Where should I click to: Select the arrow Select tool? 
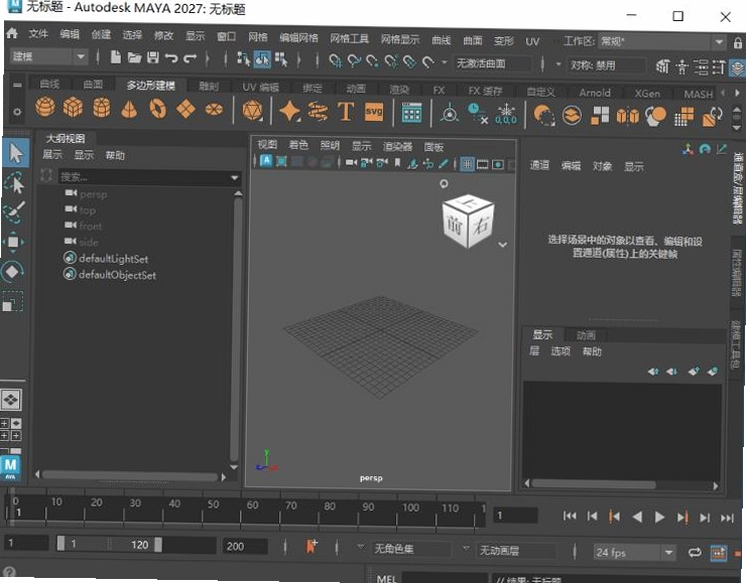[x=15, y=153]
